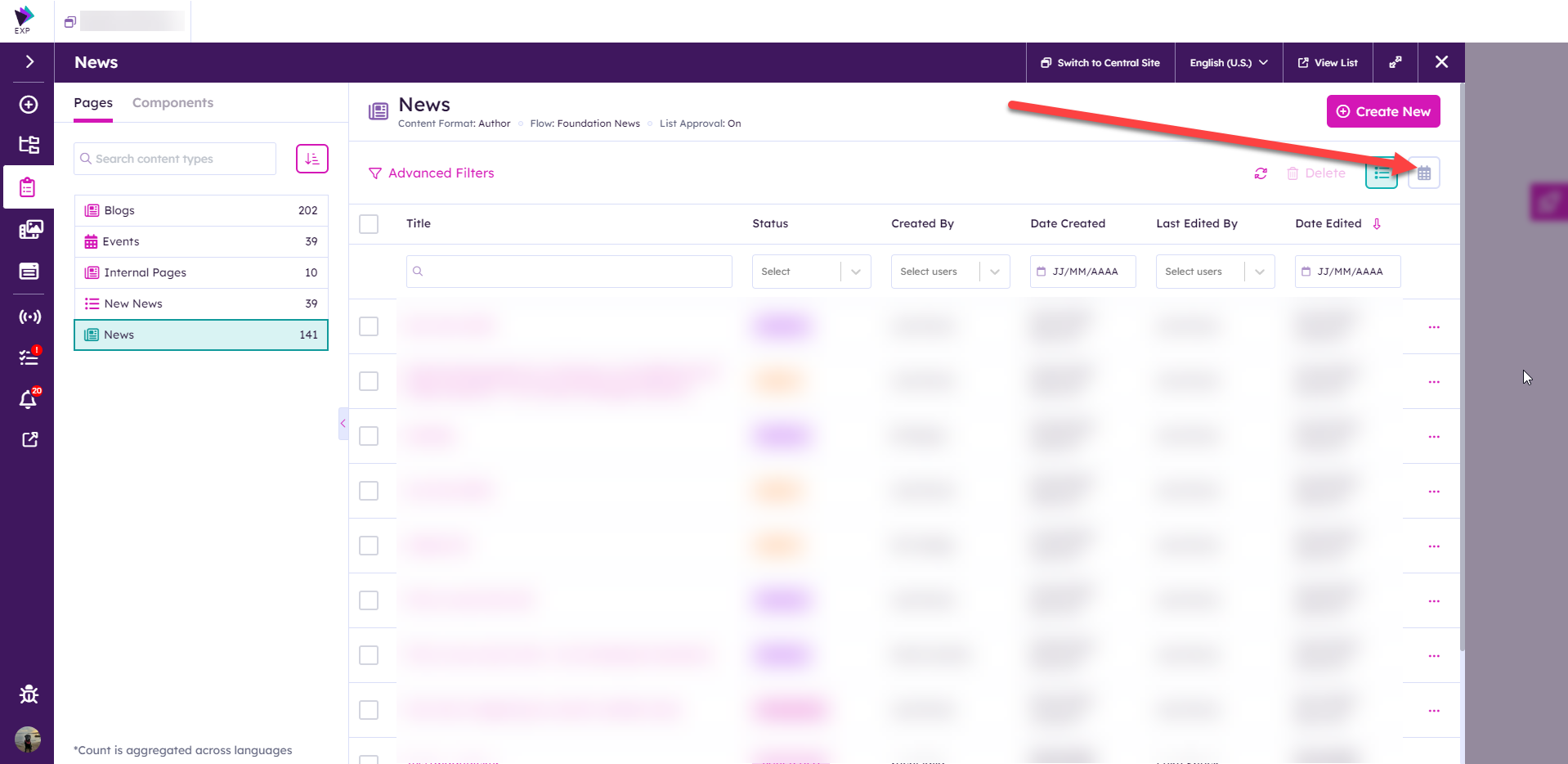The image size is (1568, 764).
Task: Expand the English (U.S.) language dropdown
Action: [x=1228, y=63]
